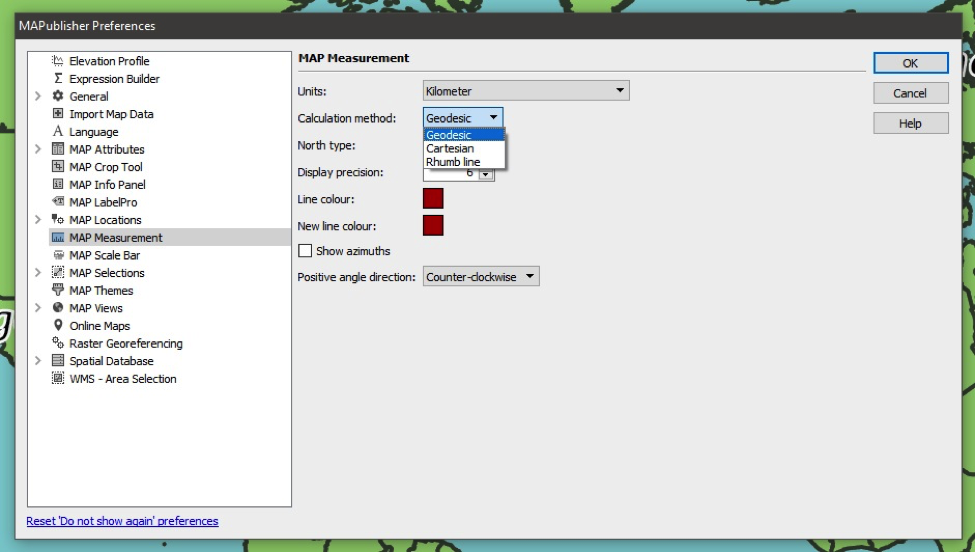Select MAP Crop Tool in the tree
975x553 pixels.
point(106,167)
